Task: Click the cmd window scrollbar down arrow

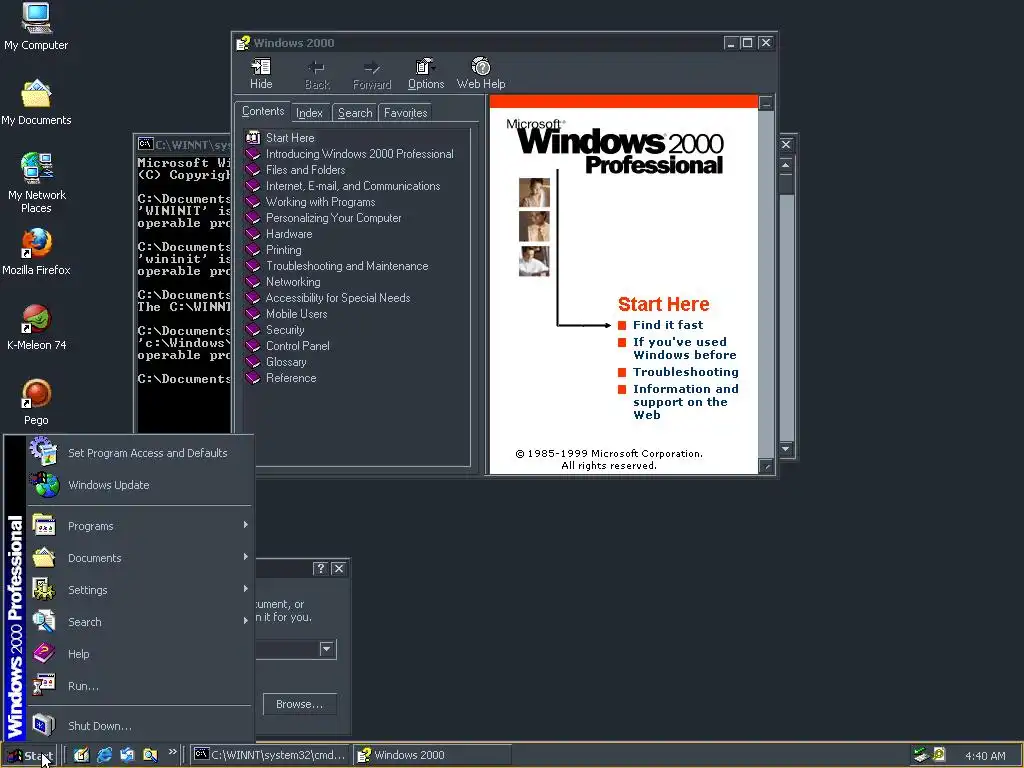Action: coord(786,449)
